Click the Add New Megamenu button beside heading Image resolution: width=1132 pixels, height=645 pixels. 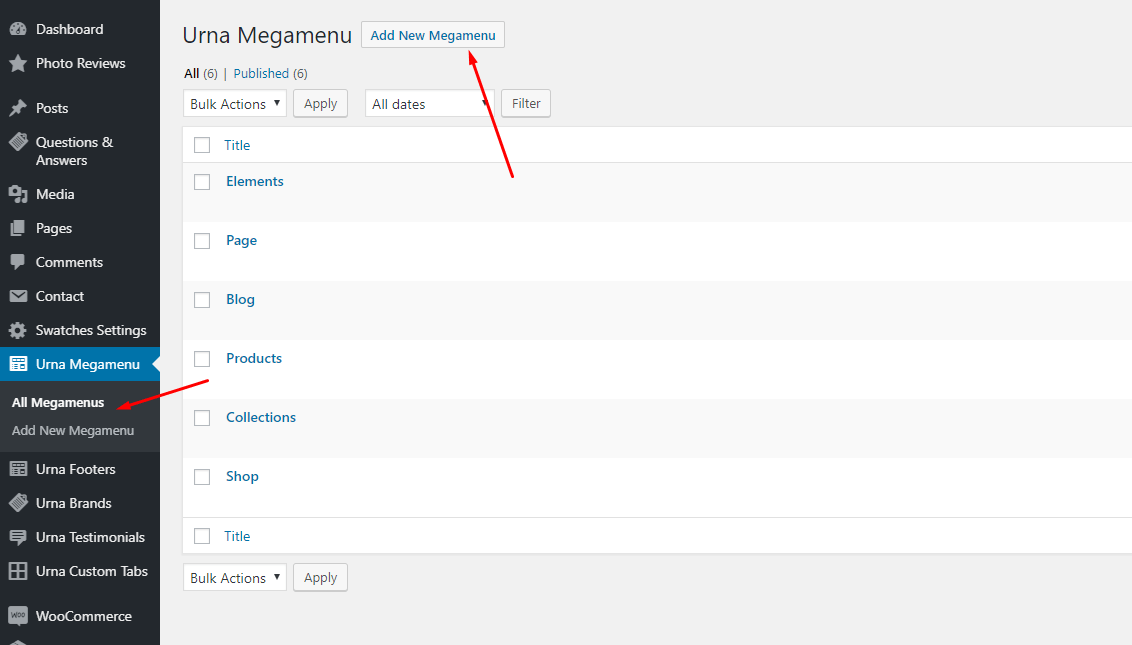[x=432, y=35]
